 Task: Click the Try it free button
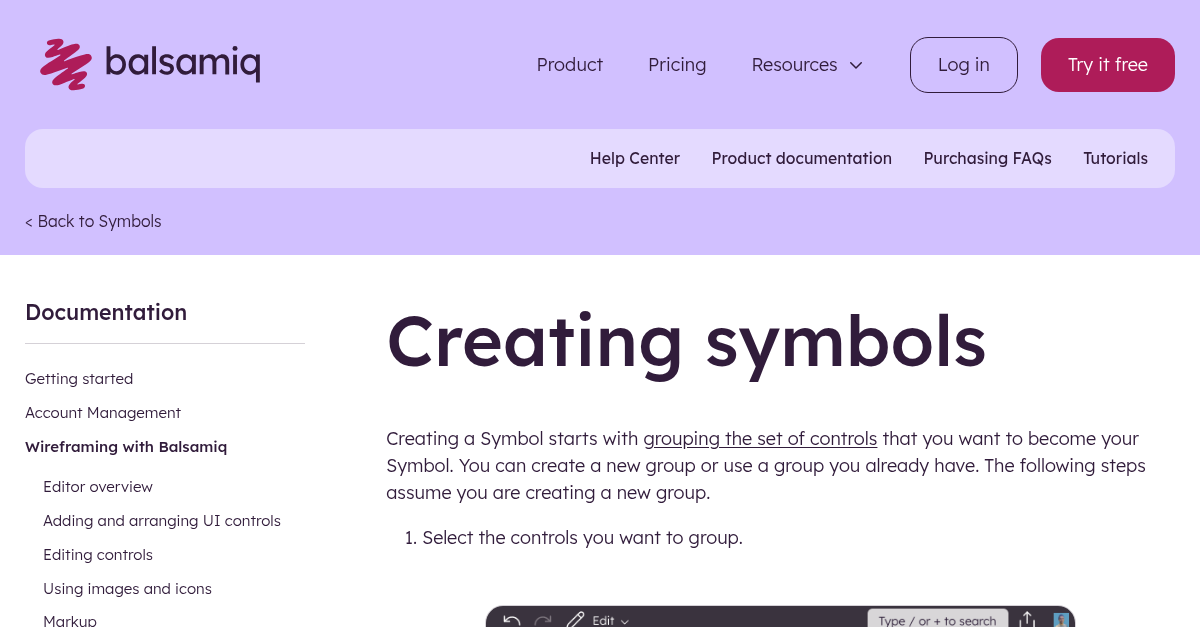coord(1107,64)
